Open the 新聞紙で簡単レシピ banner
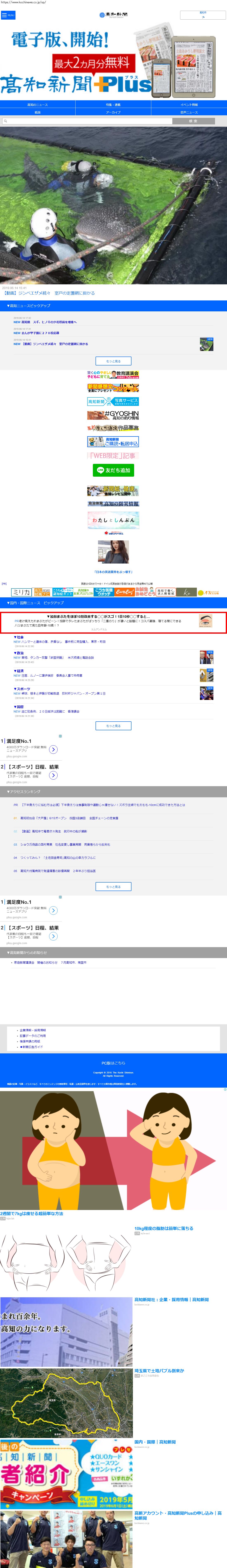Screen dimensions: 227x1568 113,491
